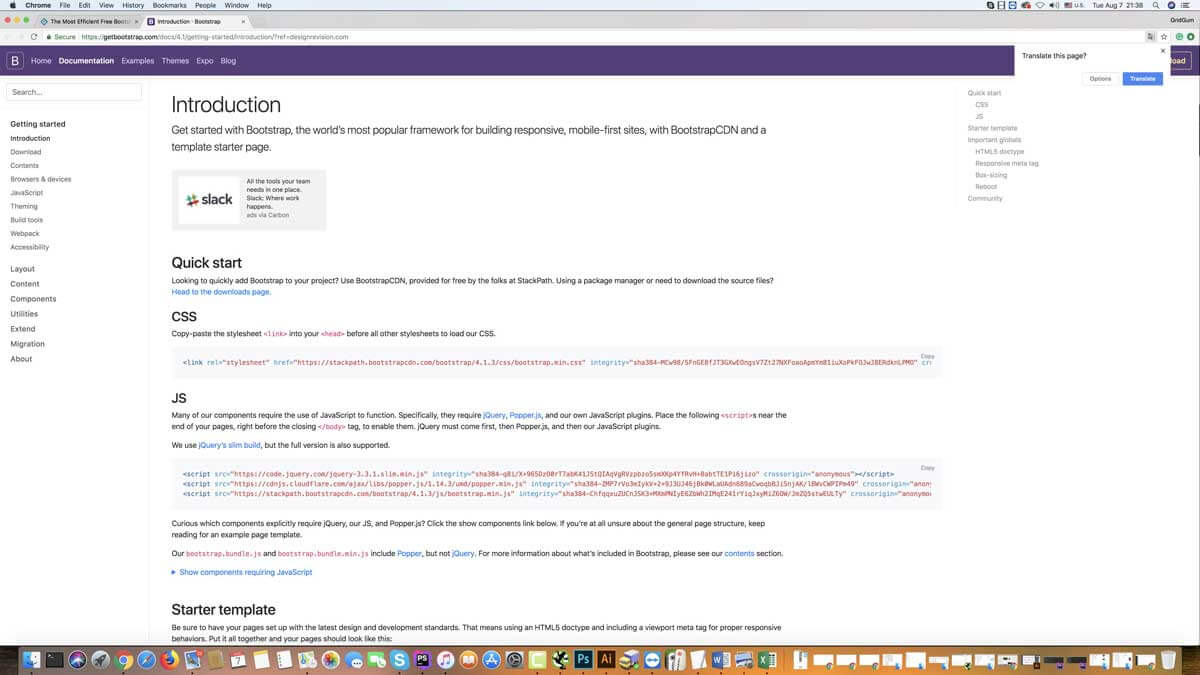1200x675 pixels.
Task: Open the Theming sidebar link
Action: coord(24,206)
